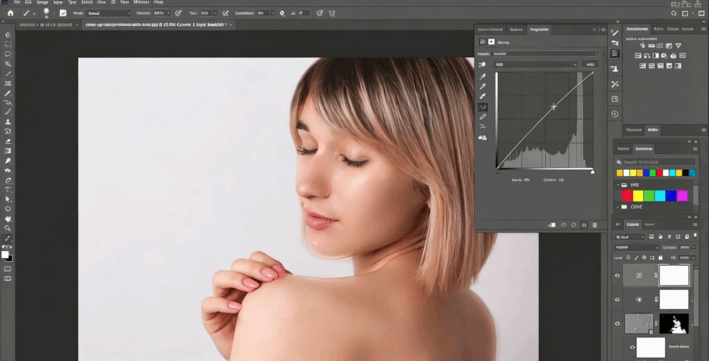Select the Eyedropper tool in the tools panel
Screen dimensions: 709x361
pos(8,93)
